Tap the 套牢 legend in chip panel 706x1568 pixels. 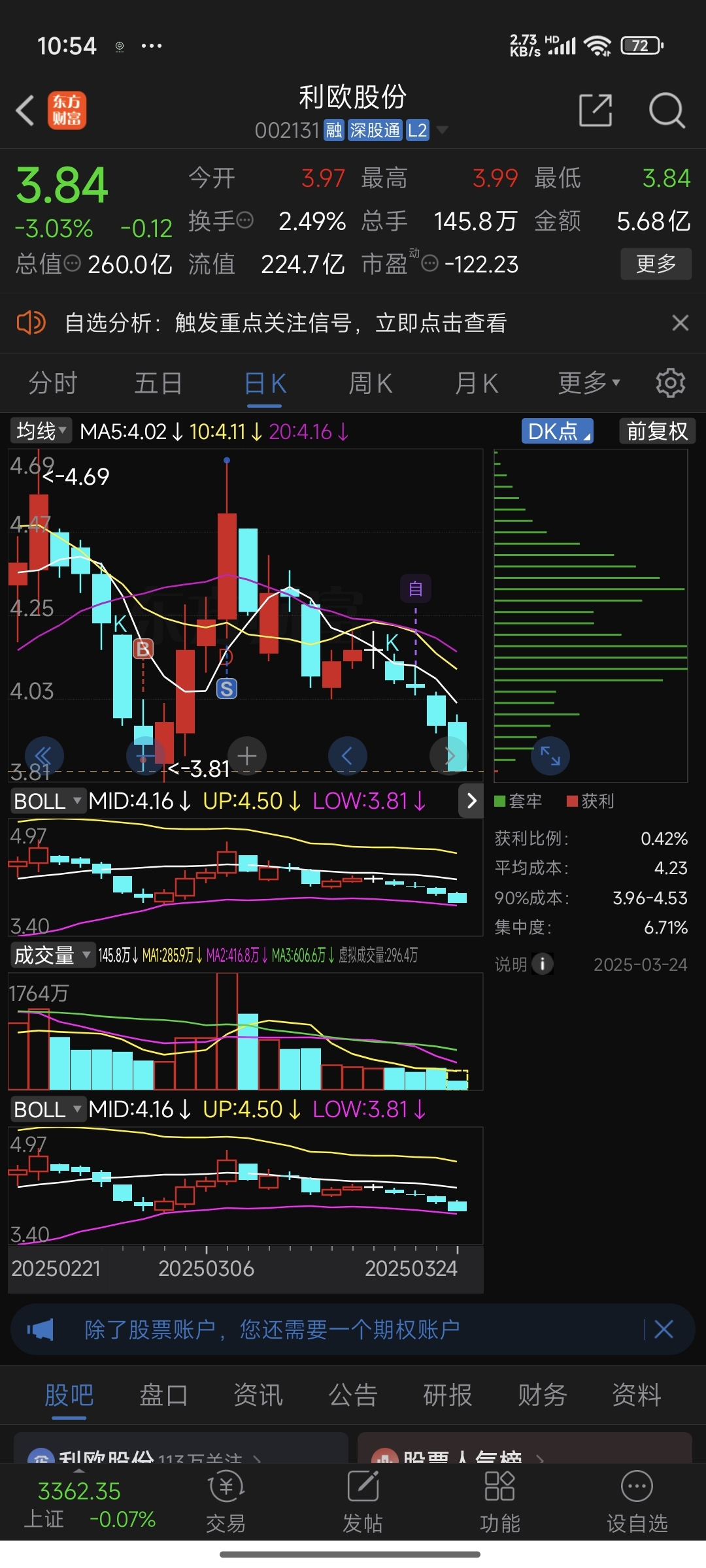(518, 801)
